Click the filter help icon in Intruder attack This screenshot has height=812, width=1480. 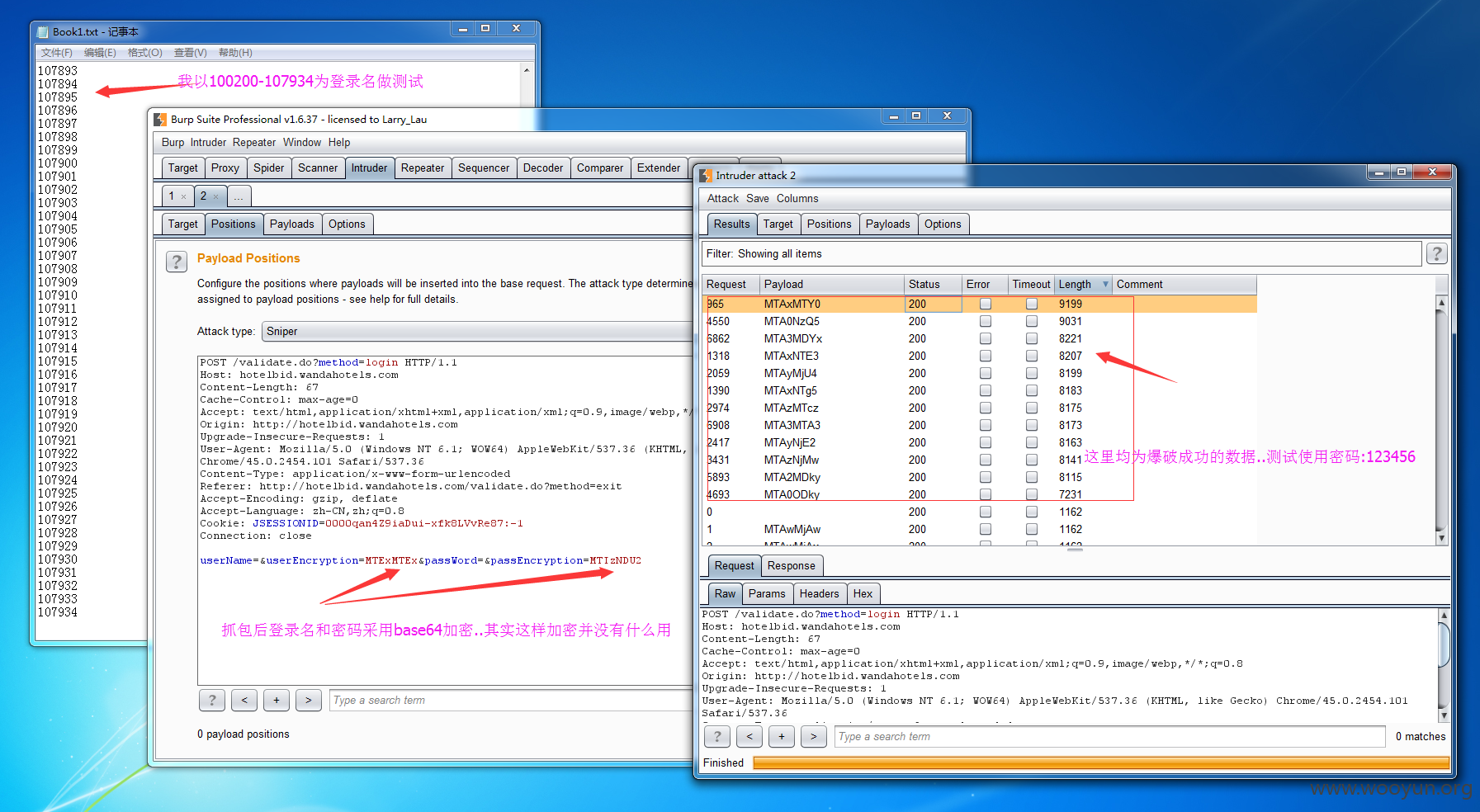point(1436,253)
